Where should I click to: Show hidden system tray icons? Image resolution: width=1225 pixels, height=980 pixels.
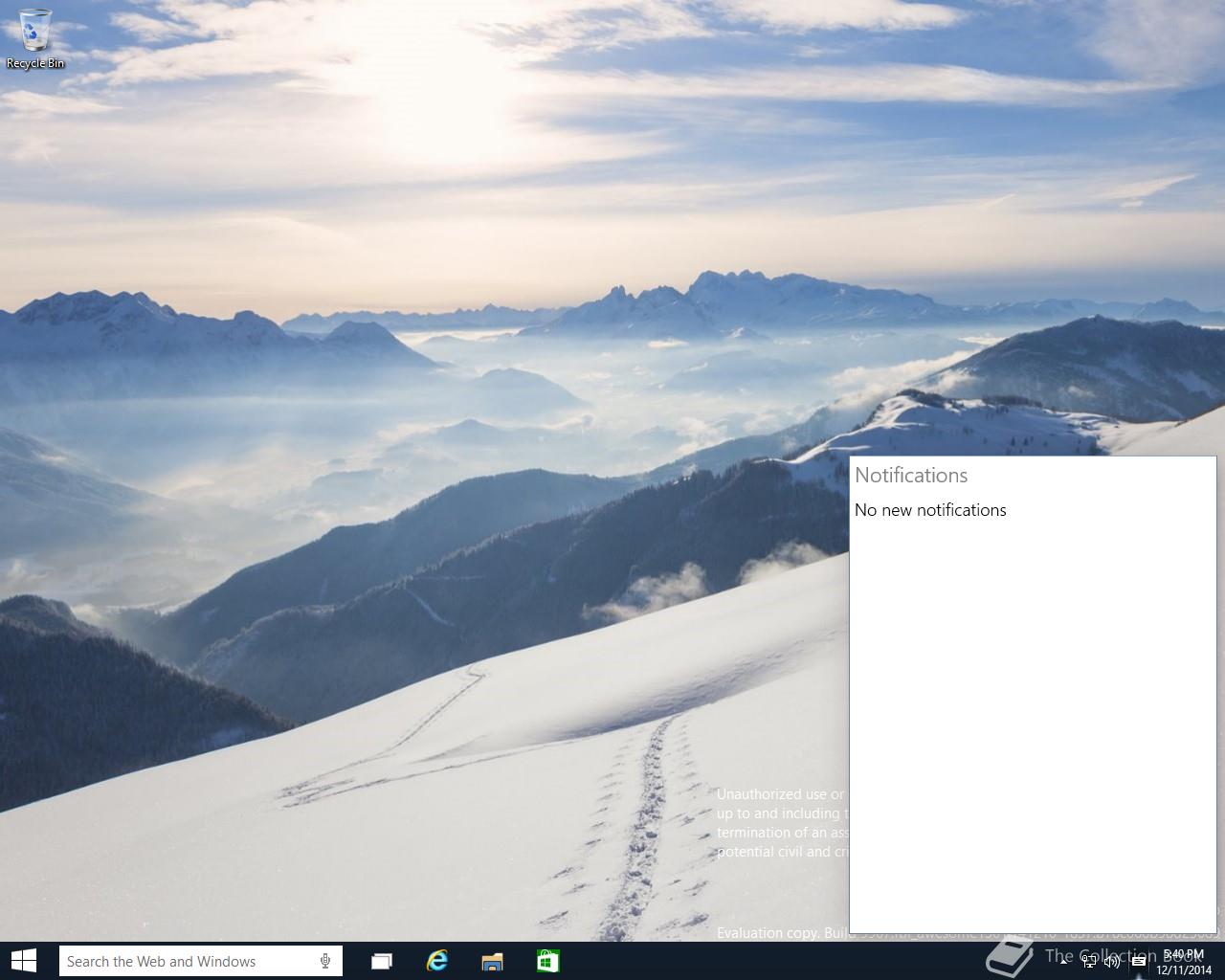click(1063, 962)
